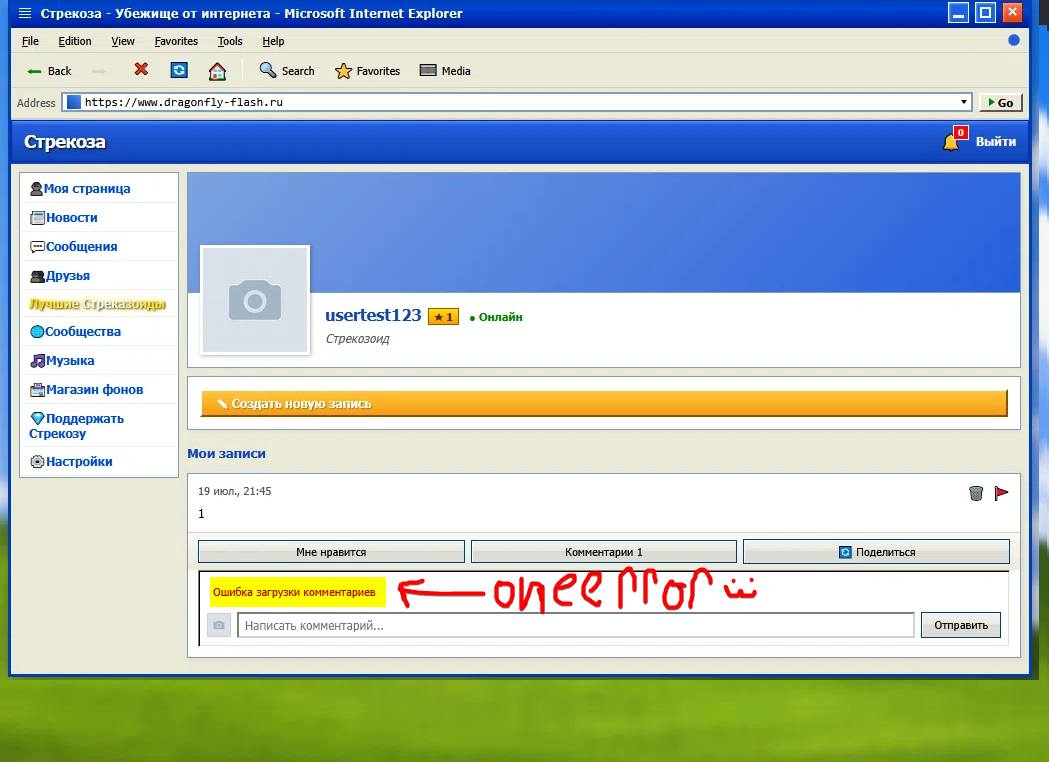
Task: Click the Стрекоза site logo
Action: coord(65,142)
